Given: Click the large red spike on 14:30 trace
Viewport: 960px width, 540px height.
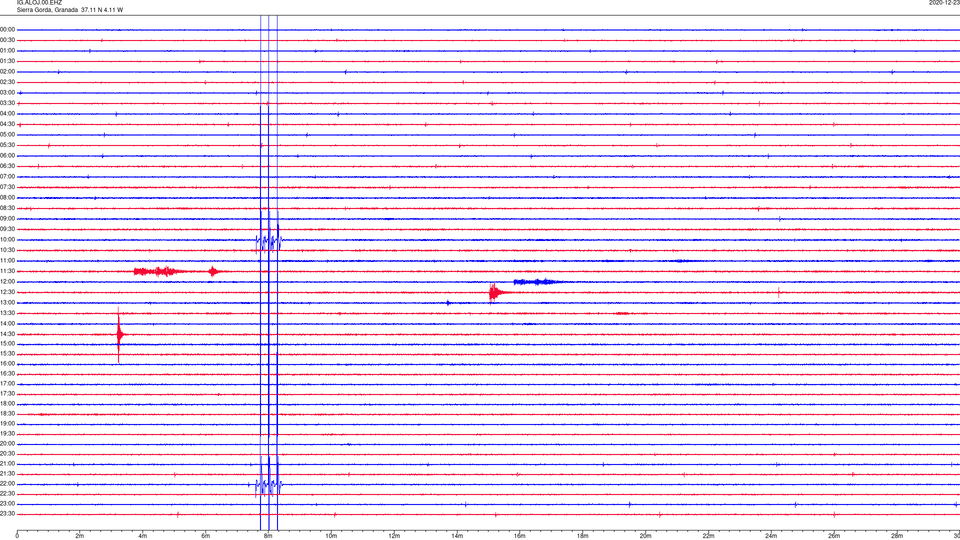Looking at the screenshot, I should click(x=119, y=334).
